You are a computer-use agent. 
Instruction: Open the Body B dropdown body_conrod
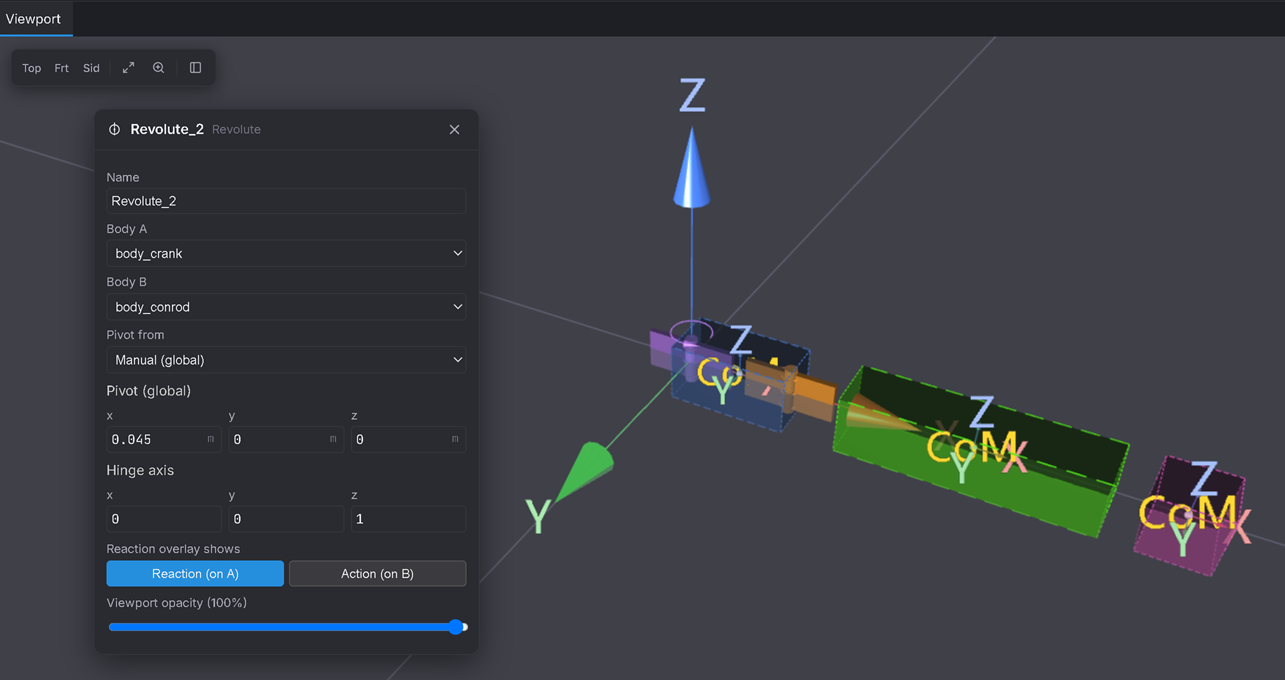pyautogui.click(x=286, y=307)
